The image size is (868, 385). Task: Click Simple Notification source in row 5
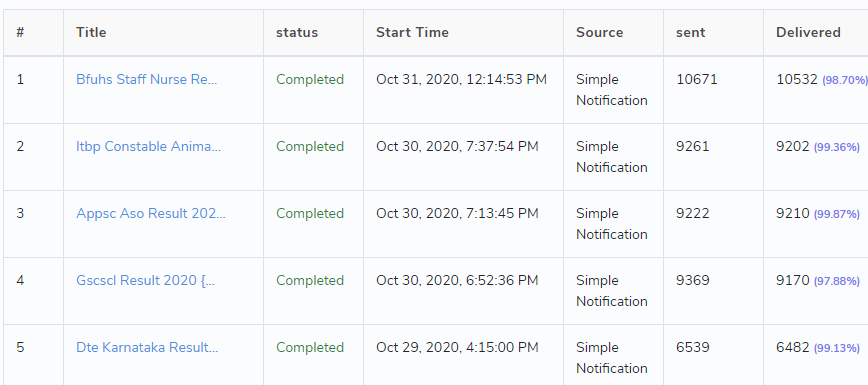[x=612, y=358]
